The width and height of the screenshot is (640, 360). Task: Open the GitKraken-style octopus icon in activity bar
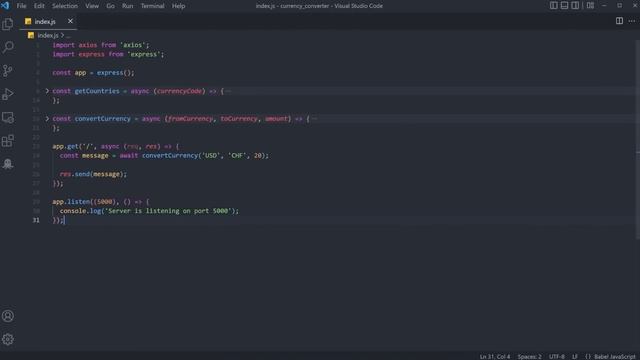coord(8,164)
